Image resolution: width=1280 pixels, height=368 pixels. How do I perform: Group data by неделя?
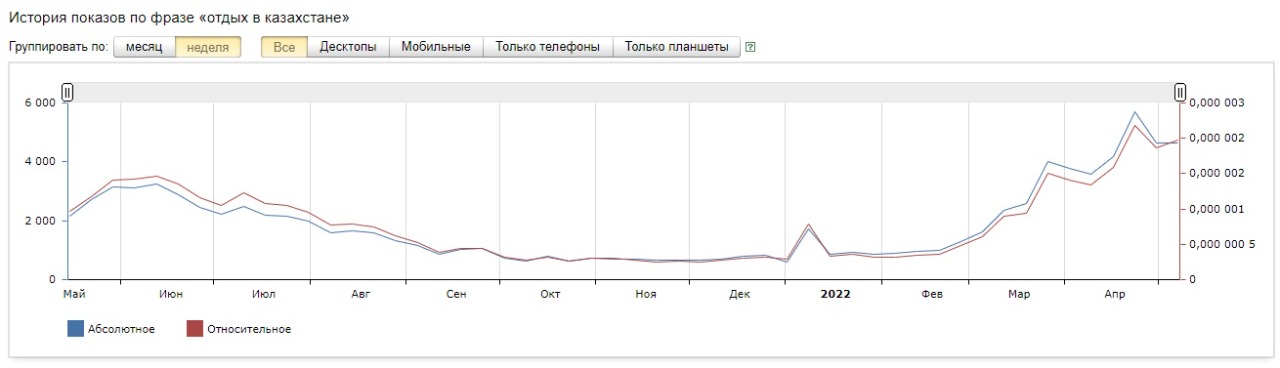click(208, 47)
